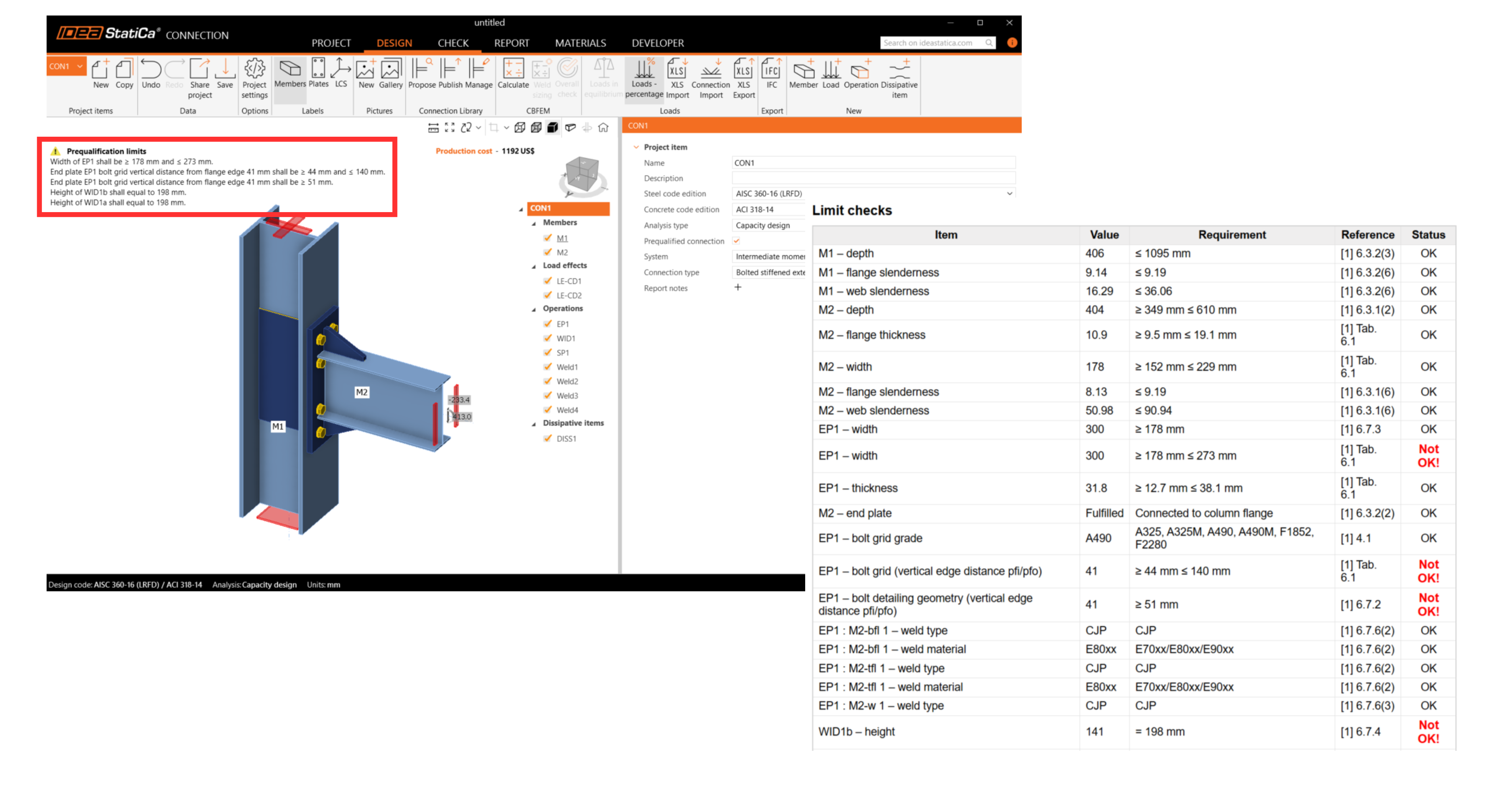Screen dimensions: 1512x794
Task: Collapse the Operations tree group
Action: (x=533, y=309)
